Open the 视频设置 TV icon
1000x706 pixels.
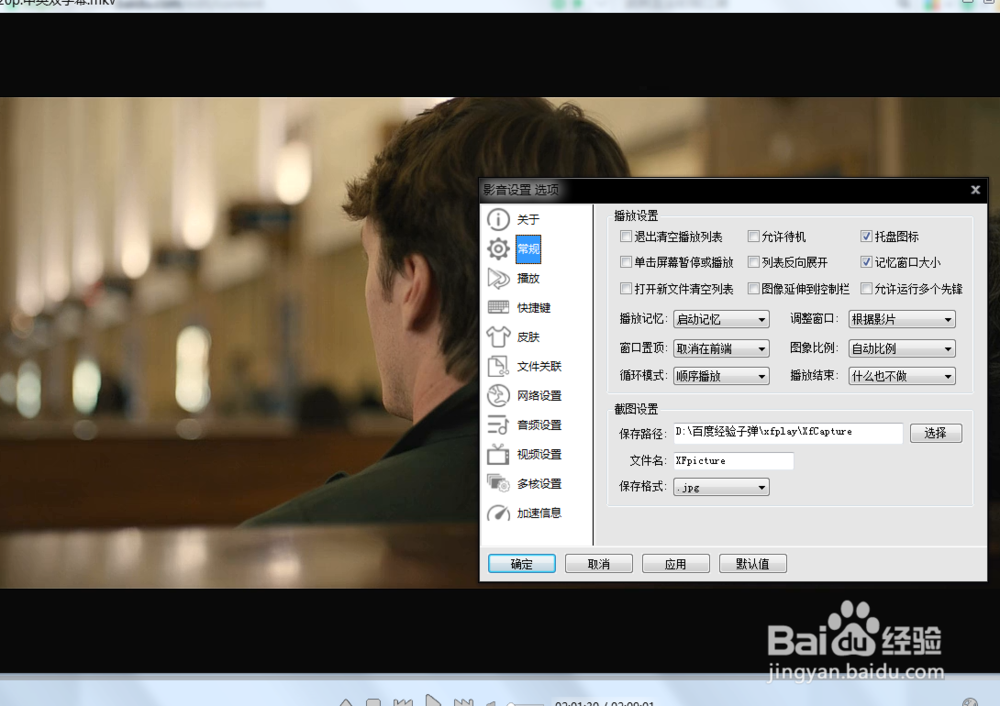(498, 454)
